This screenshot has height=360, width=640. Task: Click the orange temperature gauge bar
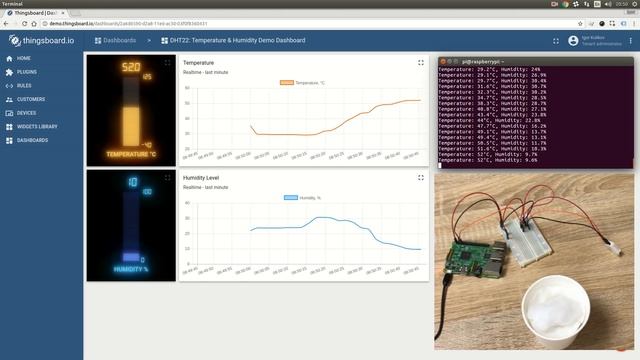tap(131, 126)
